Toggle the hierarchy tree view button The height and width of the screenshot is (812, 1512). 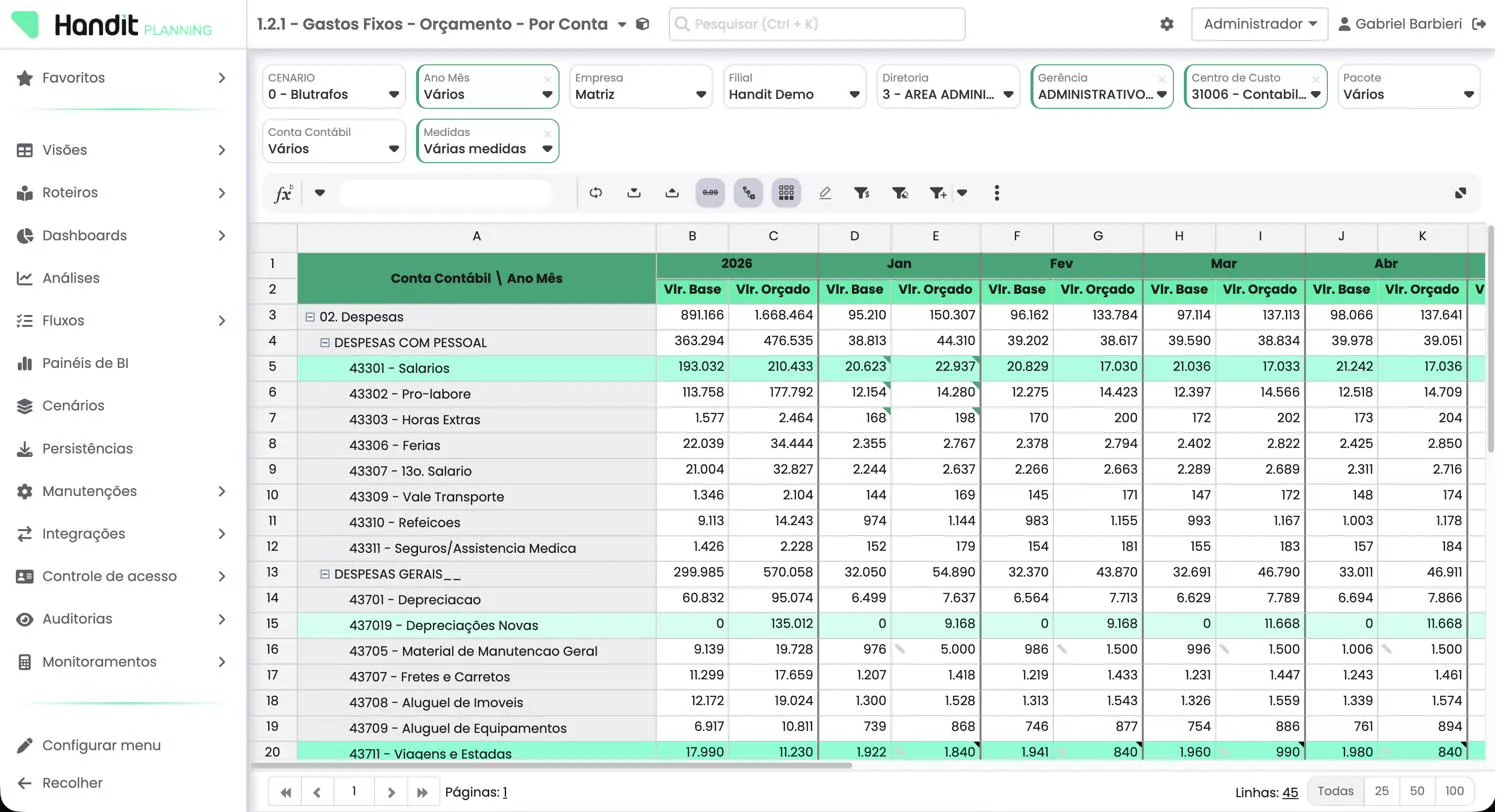(x=748, y=193)
